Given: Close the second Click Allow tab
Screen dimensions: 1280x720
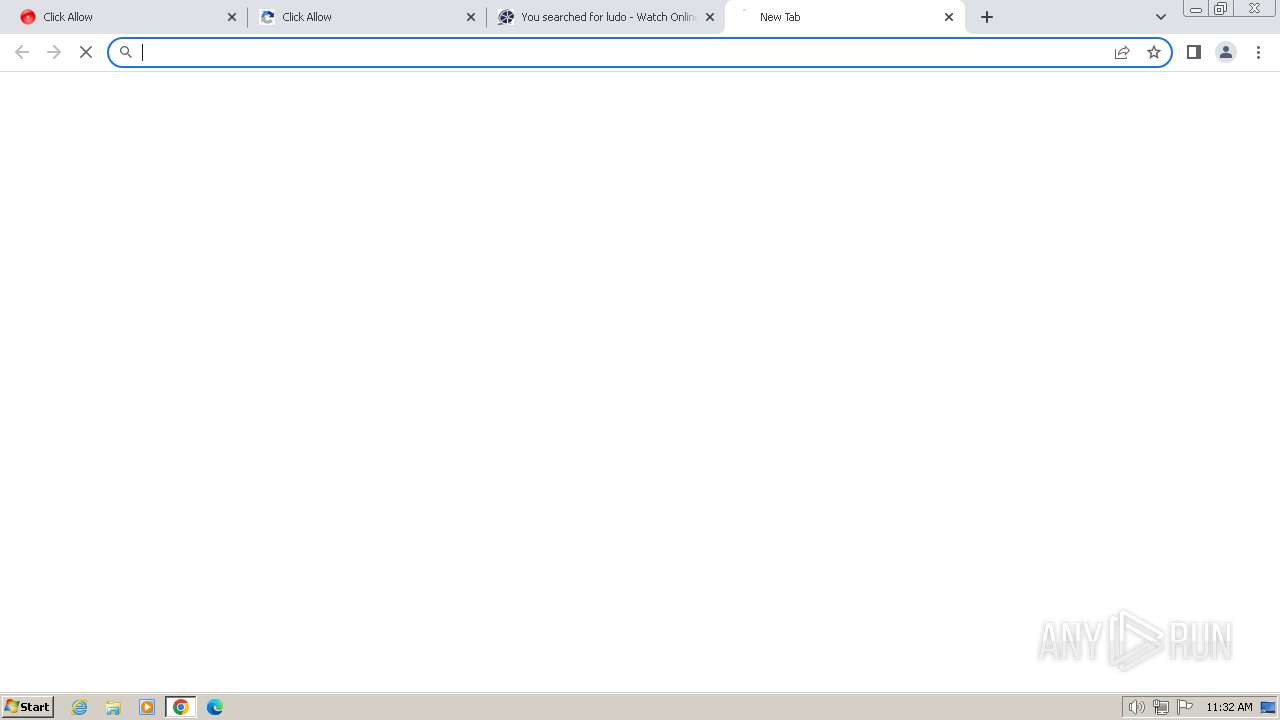Looking at the screenshot, I should [471, 17].
